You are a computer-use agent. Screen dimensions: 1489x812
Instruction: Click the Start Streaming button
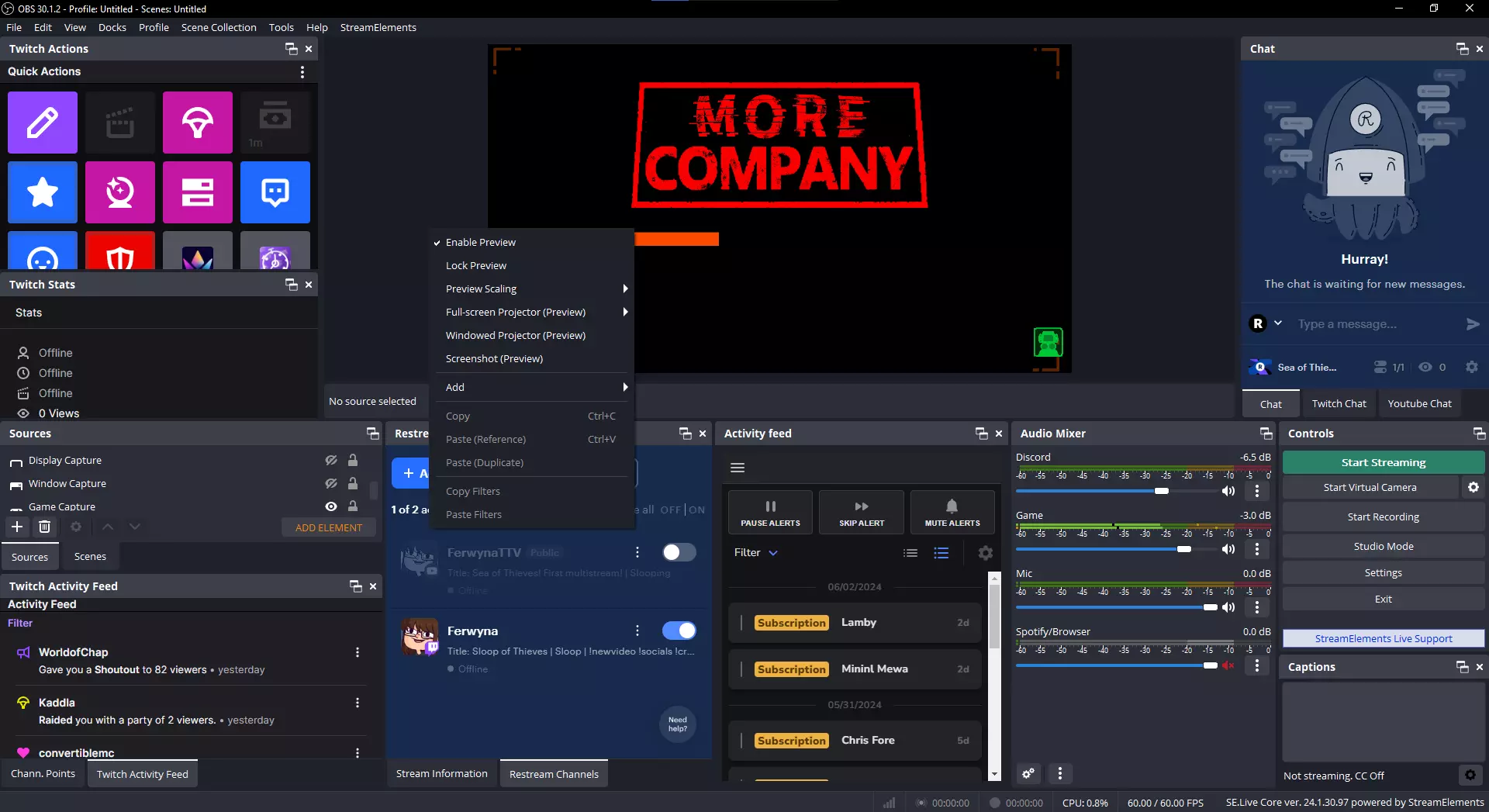[x=1383, y=462]
